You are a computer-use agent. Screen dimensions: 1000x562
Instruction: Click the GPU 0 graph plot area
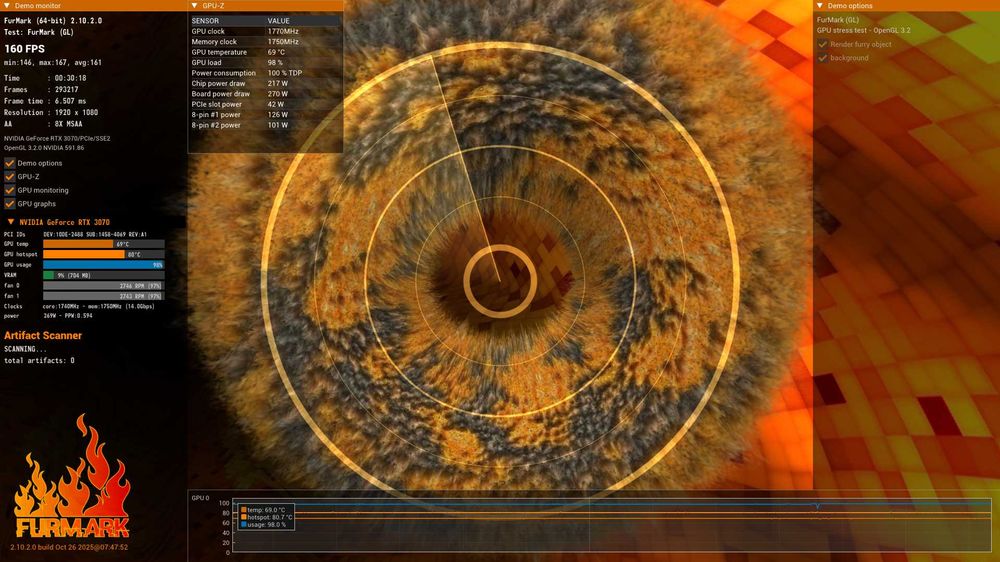(612, 526)
